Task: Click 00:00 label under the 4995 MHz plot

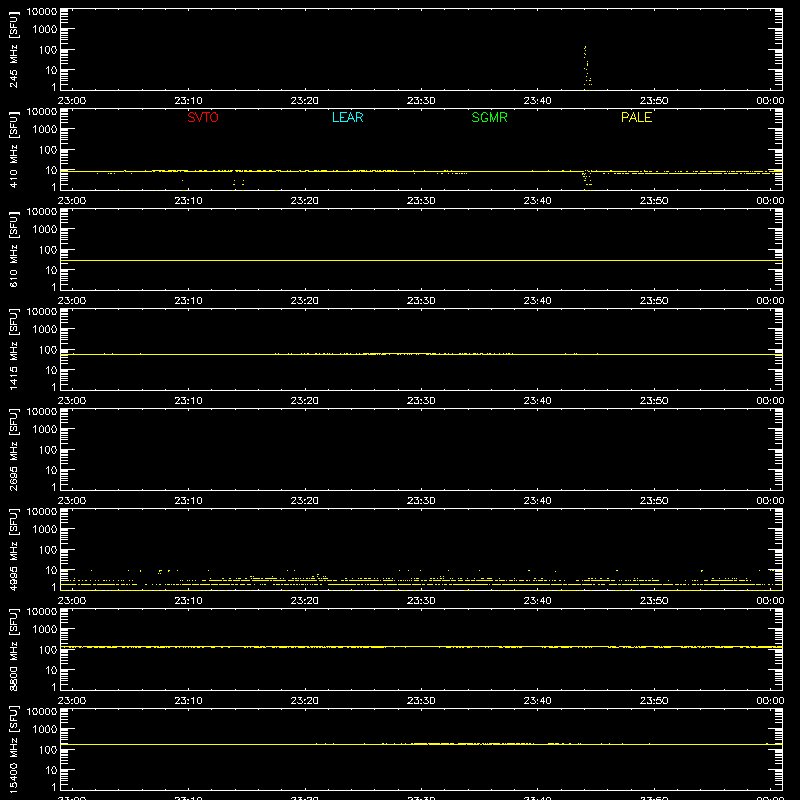Action: [x=770, y=601]
